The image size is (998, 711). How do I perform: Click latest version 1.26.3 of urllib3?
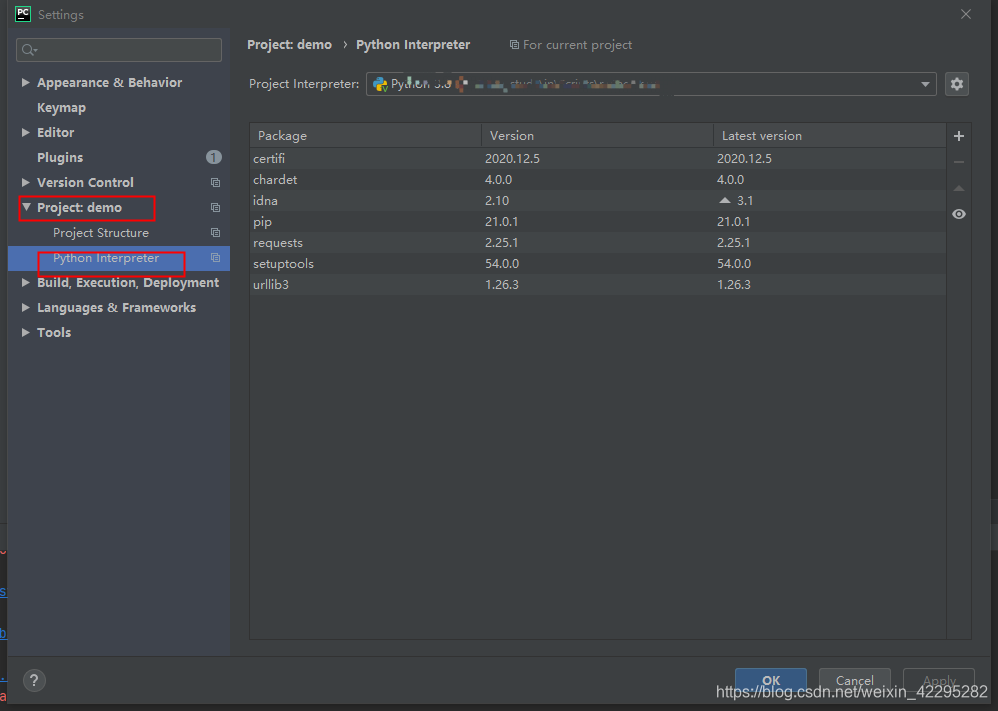click(734, 285)
